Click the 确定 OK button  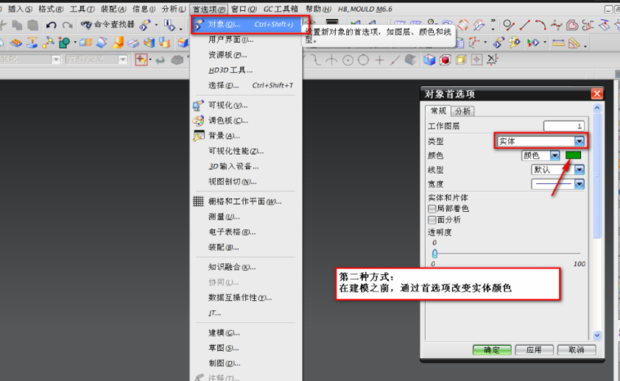[492, 350]
